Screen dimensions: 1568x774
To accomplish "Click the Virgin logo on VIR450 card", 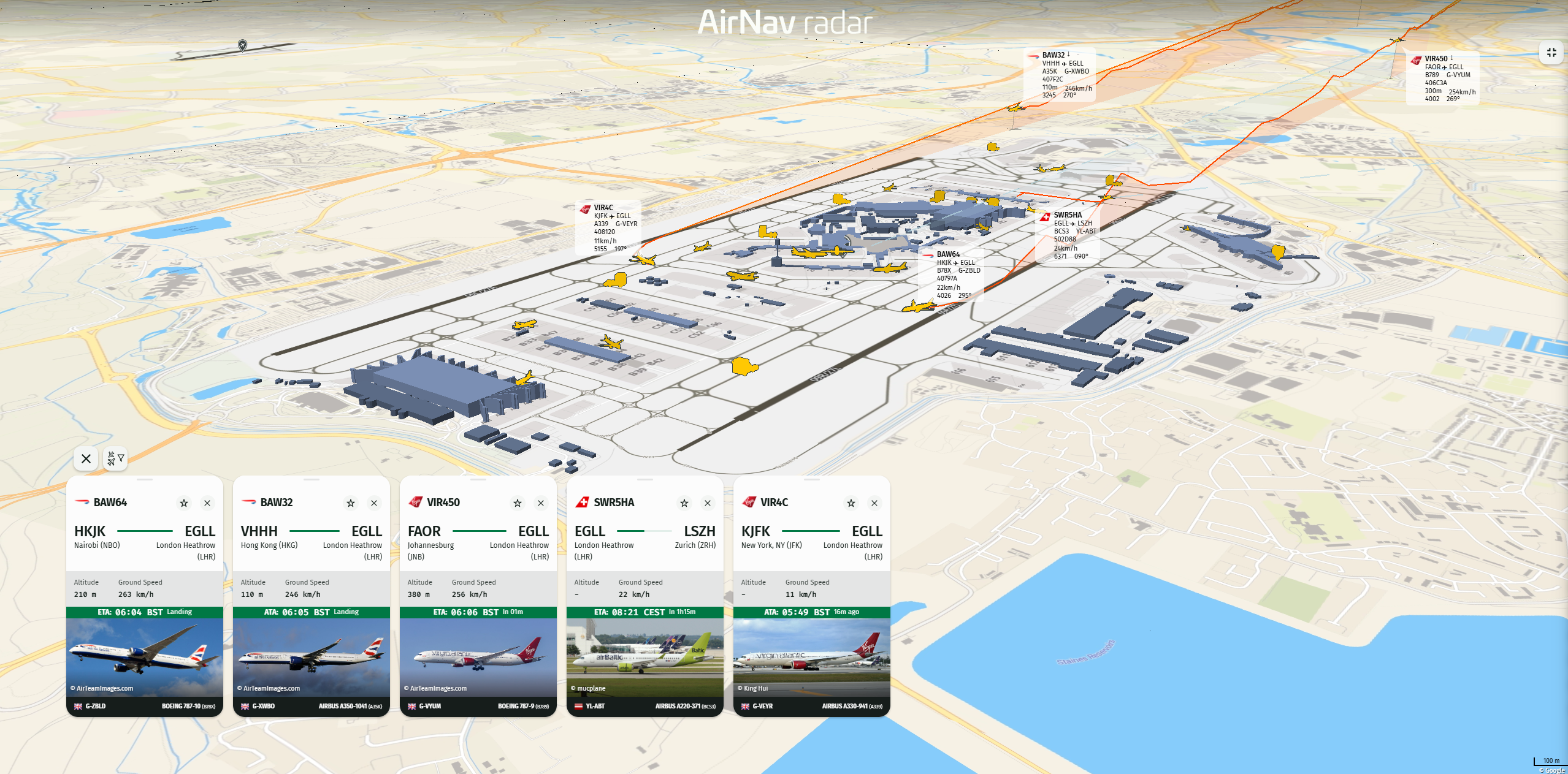I will 415,502.
